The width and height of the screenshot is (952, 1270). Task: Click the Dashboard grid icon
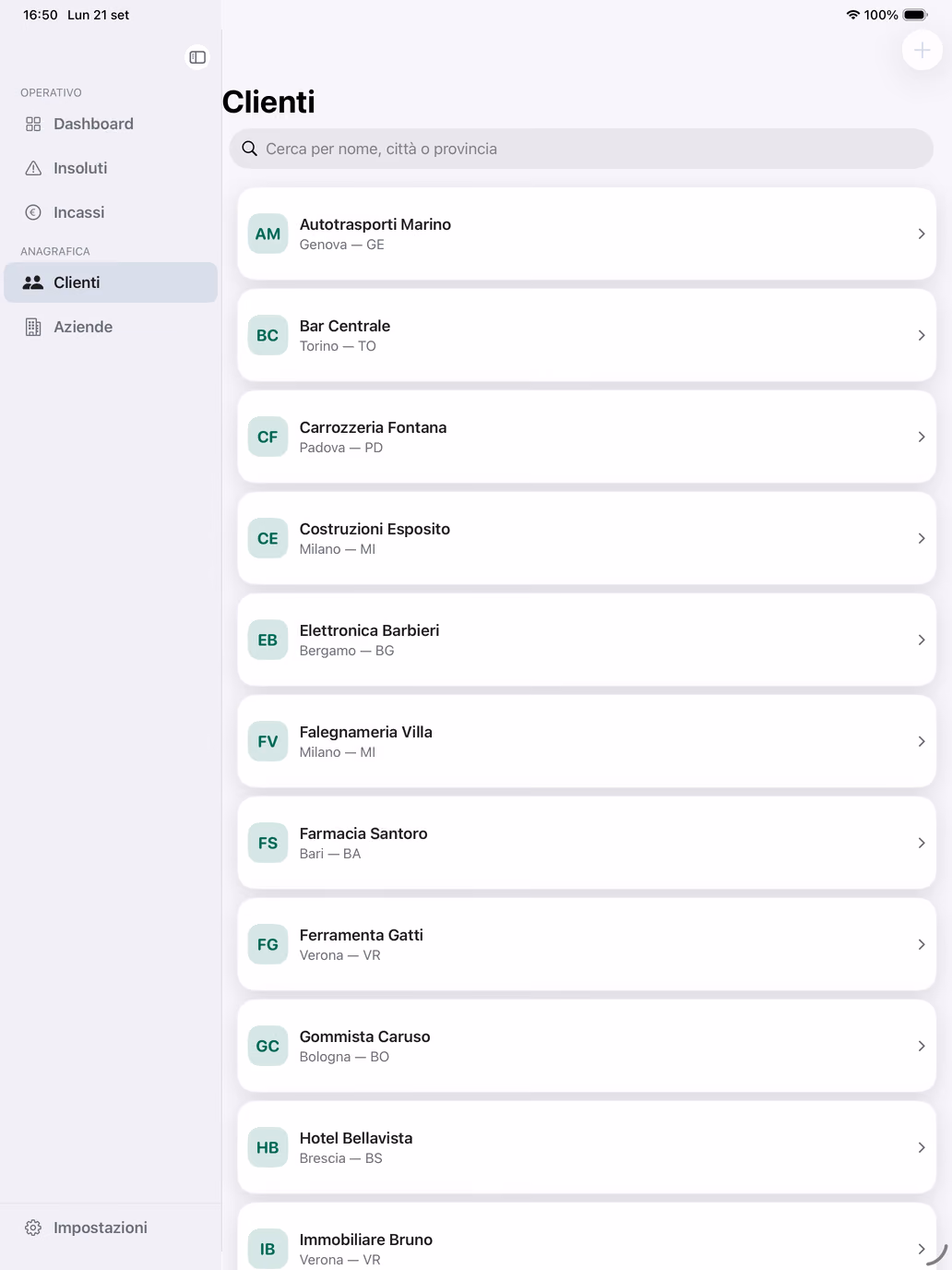coord(33,124)
